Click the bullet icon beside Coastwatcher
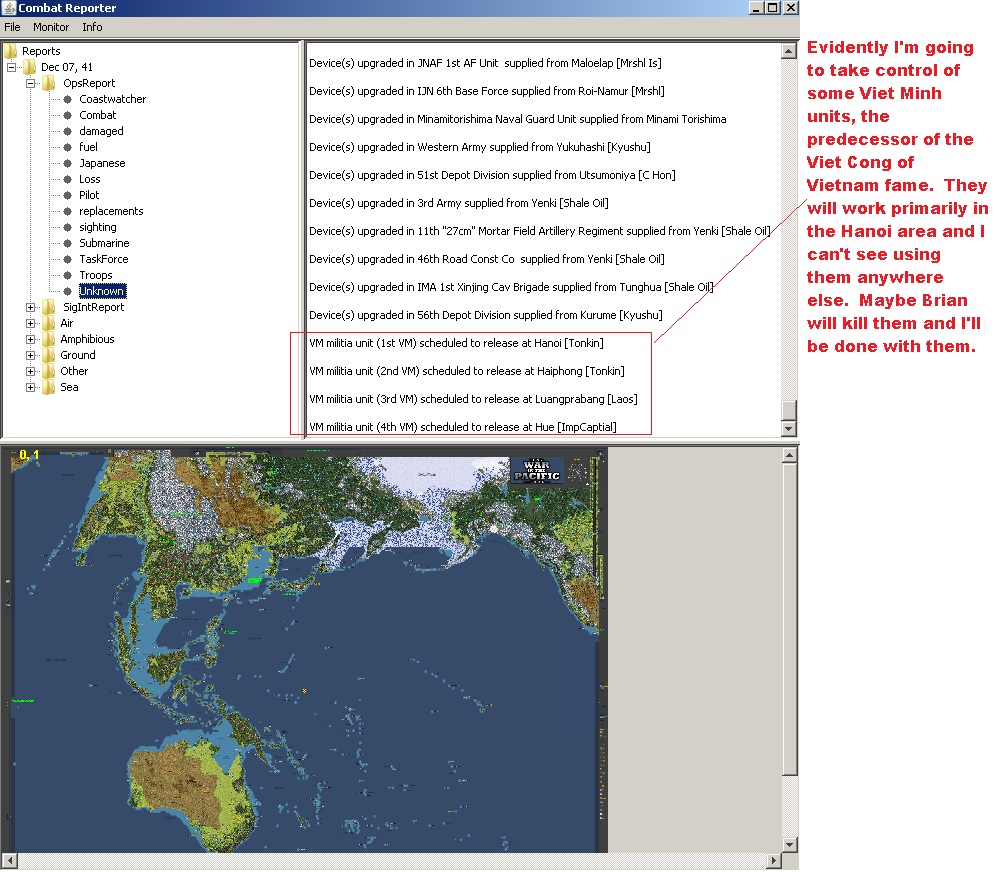The height and width of the screenshot is (872, 997). click(67, 99)
